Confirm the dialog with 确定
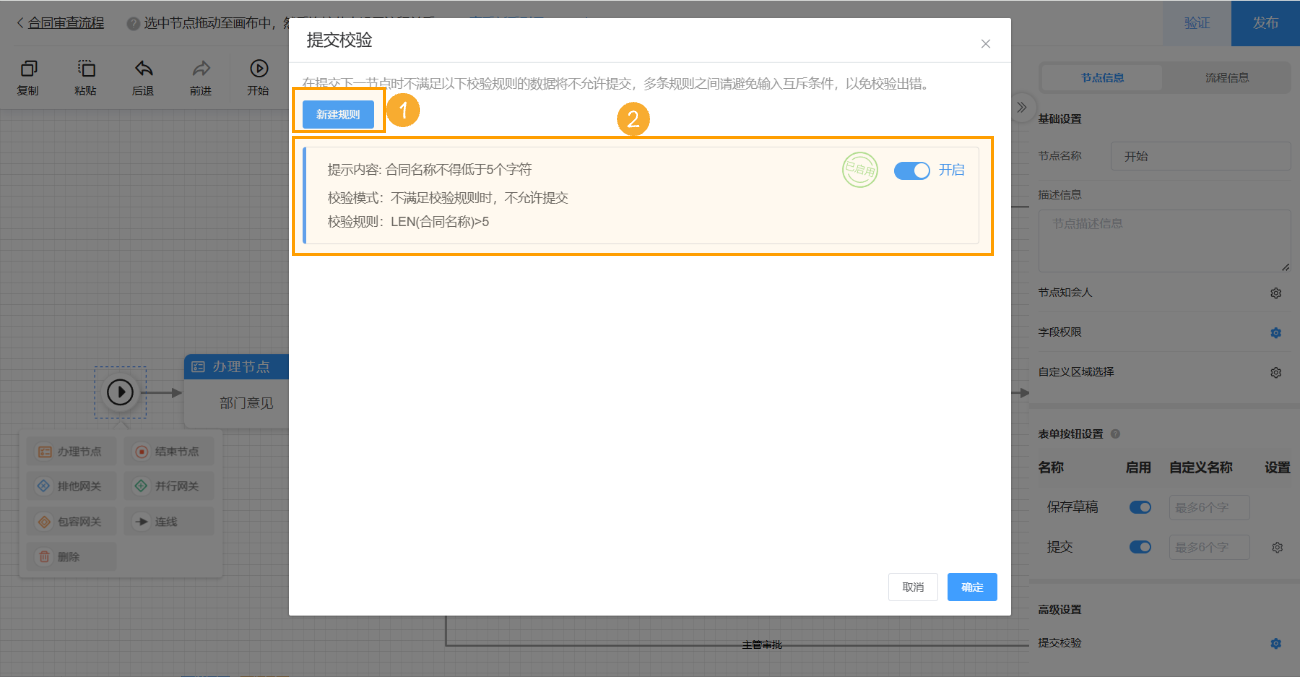The image size is (1300, 677). (x=971, y=587)
